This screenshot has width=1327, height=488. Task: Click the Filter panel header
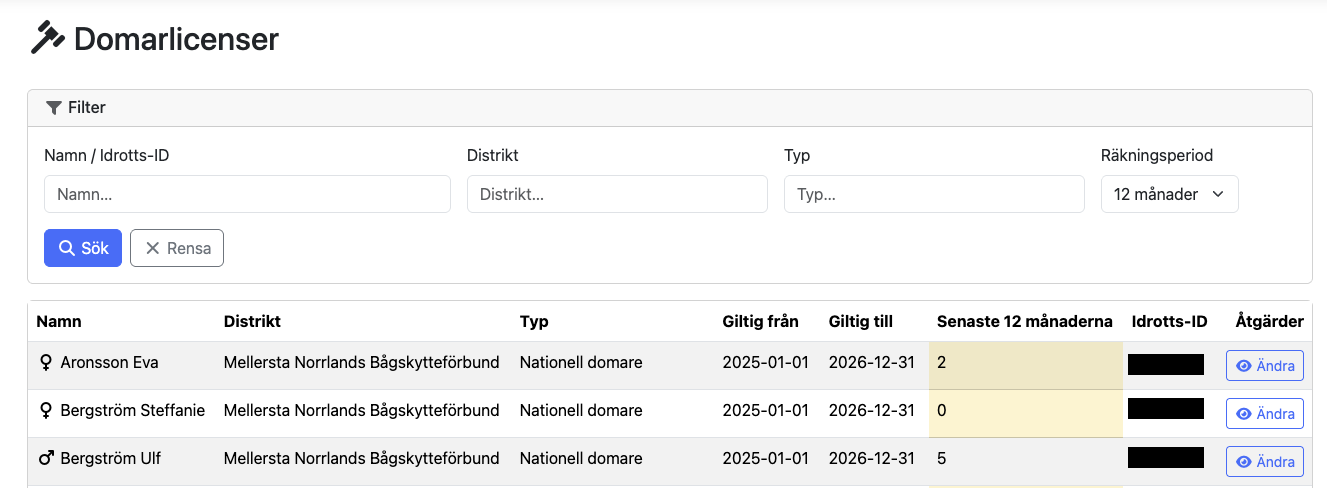(669, 108)
